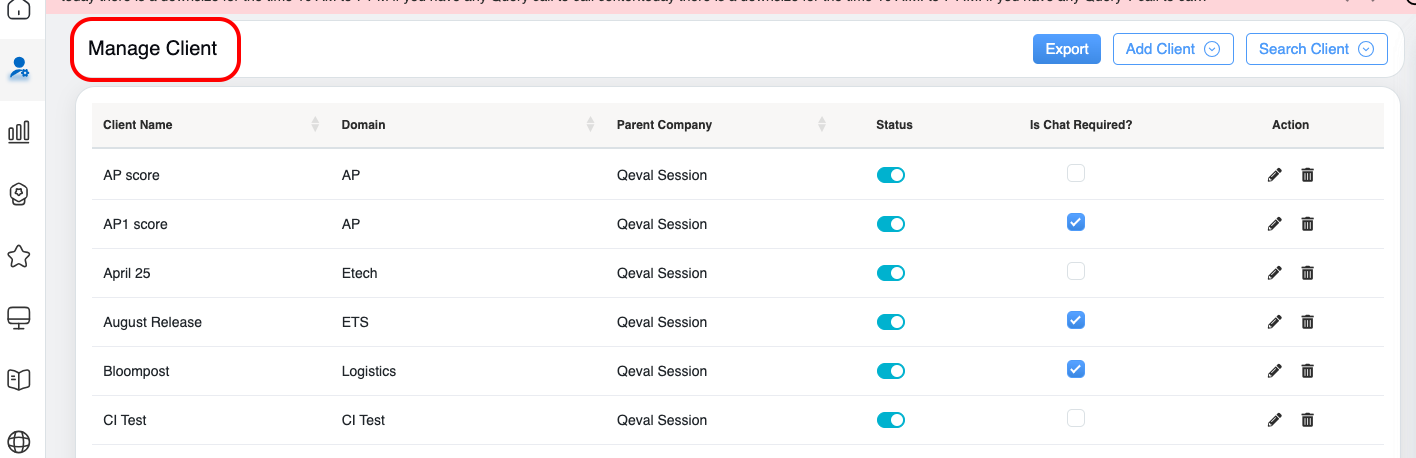
Task: Sort table by Parent Company column
Action: [x=821, y=125]
